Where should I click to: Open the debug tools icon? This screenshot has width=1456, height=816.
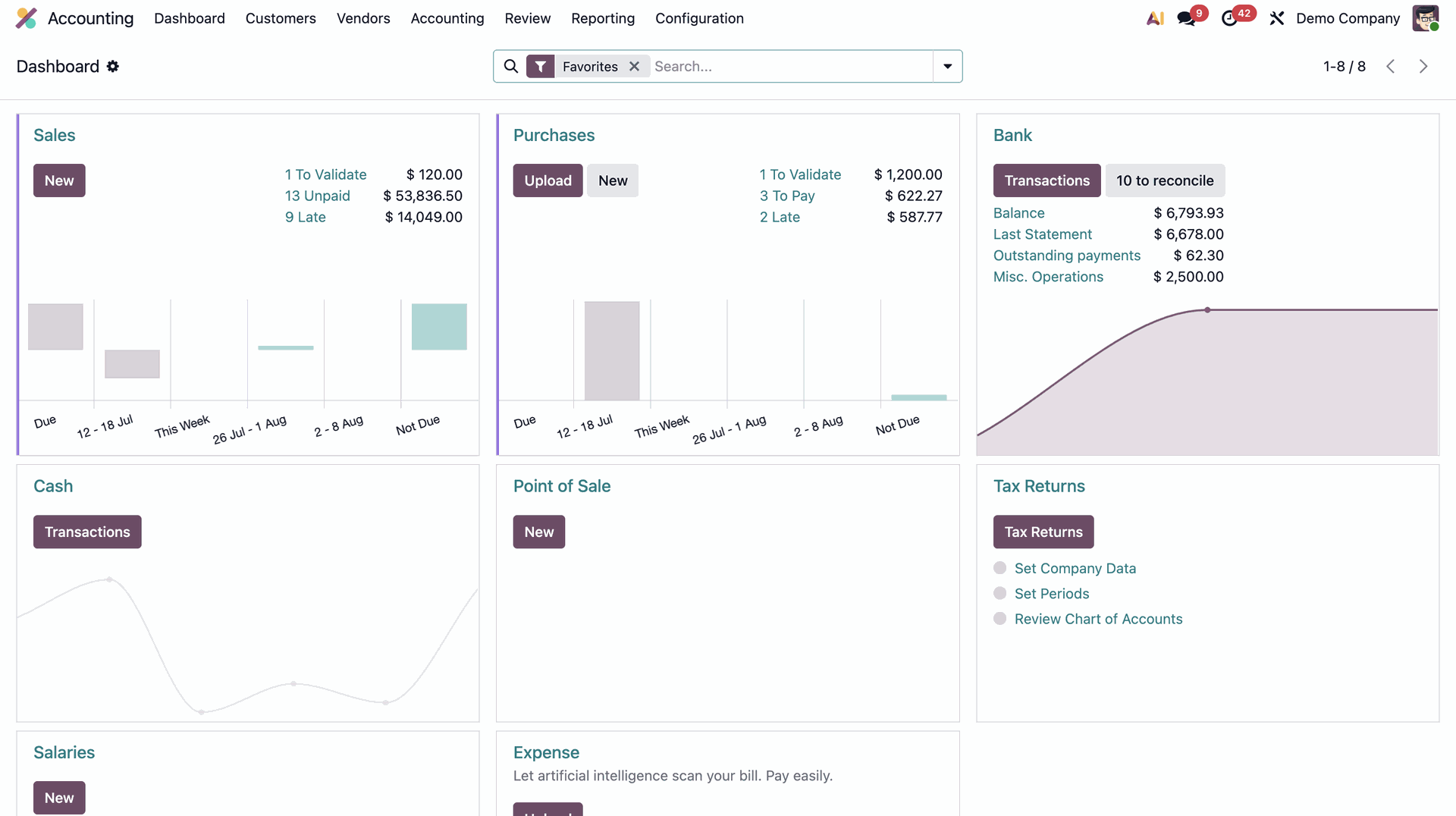1277,18
